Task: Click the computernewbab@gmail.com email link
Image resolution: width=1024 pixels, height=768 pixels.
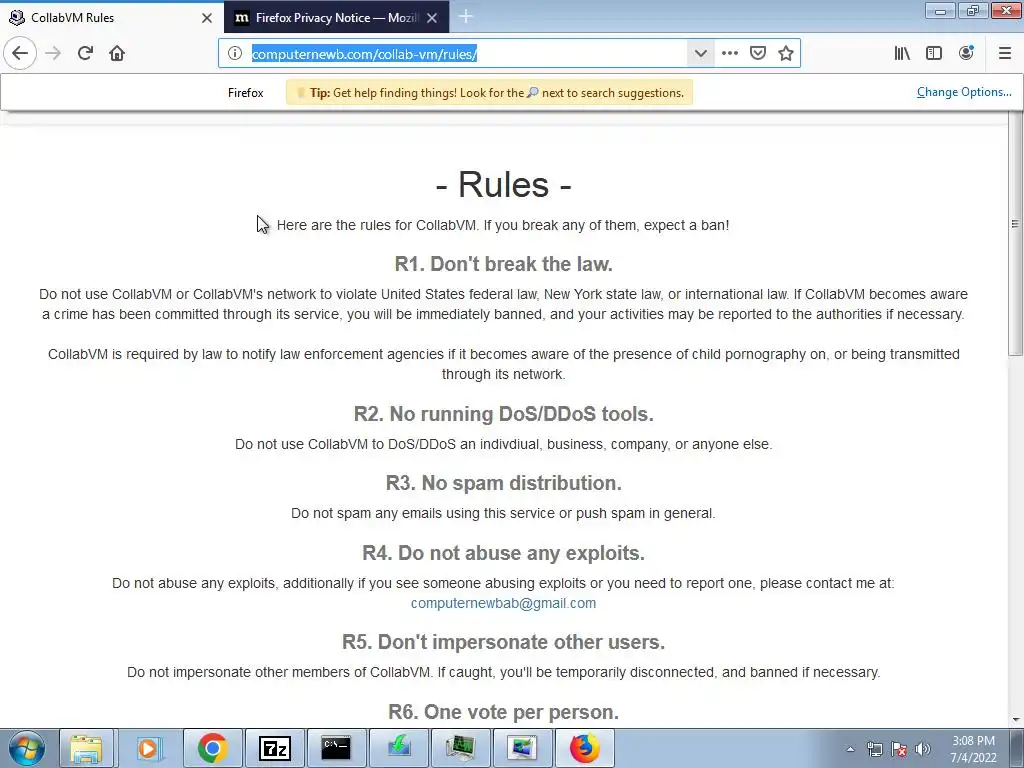Action: [503, 603]
